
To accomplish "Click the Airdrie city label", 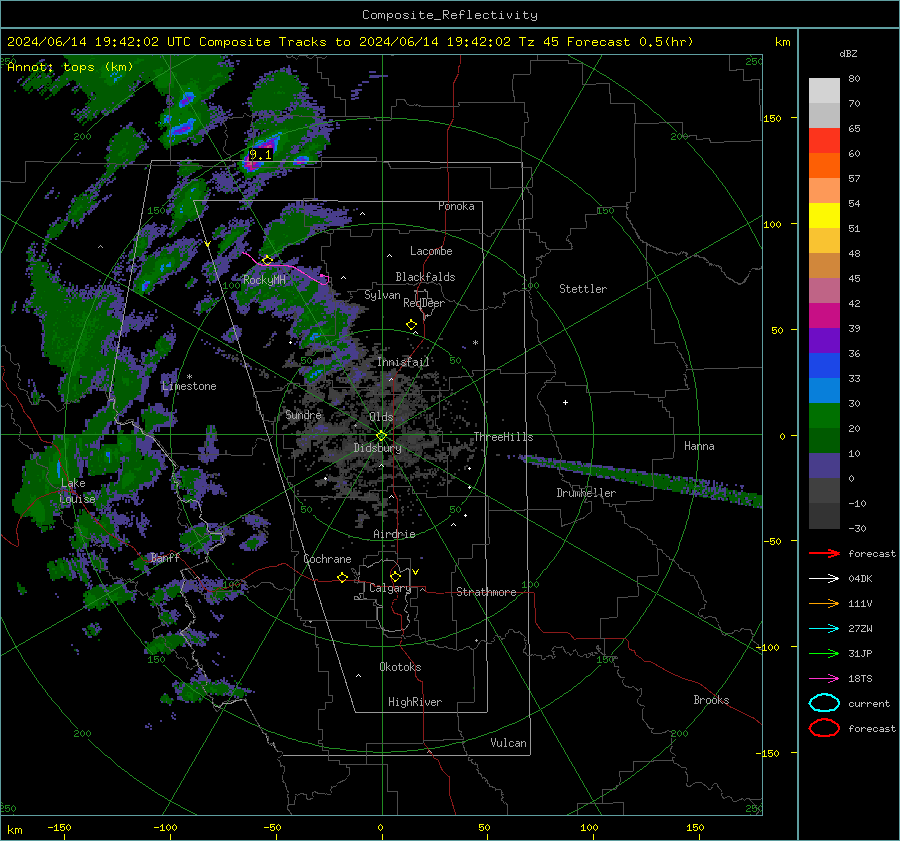I will 394,534.
